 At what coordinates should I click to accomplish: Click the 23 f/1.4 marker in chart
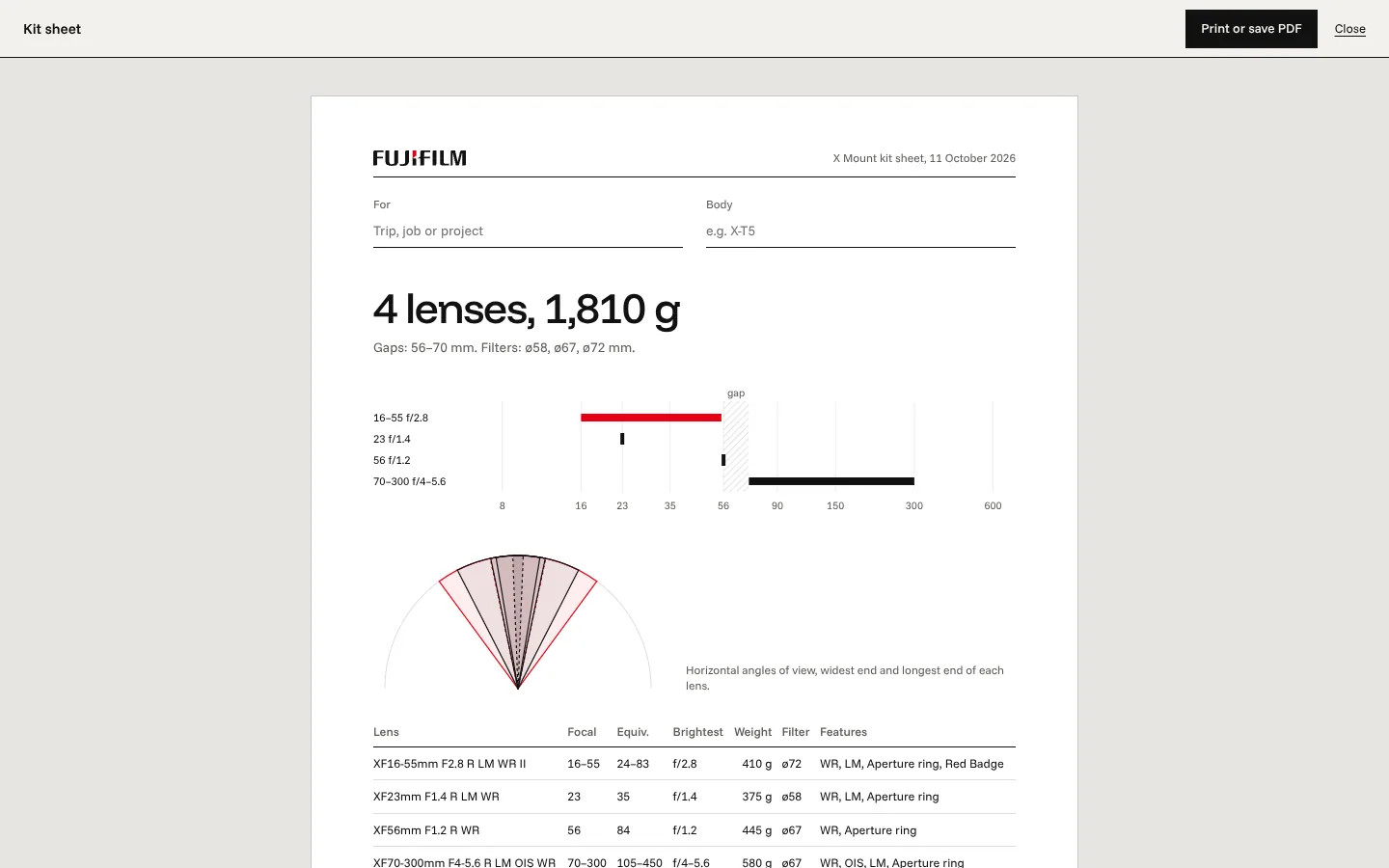622,439
